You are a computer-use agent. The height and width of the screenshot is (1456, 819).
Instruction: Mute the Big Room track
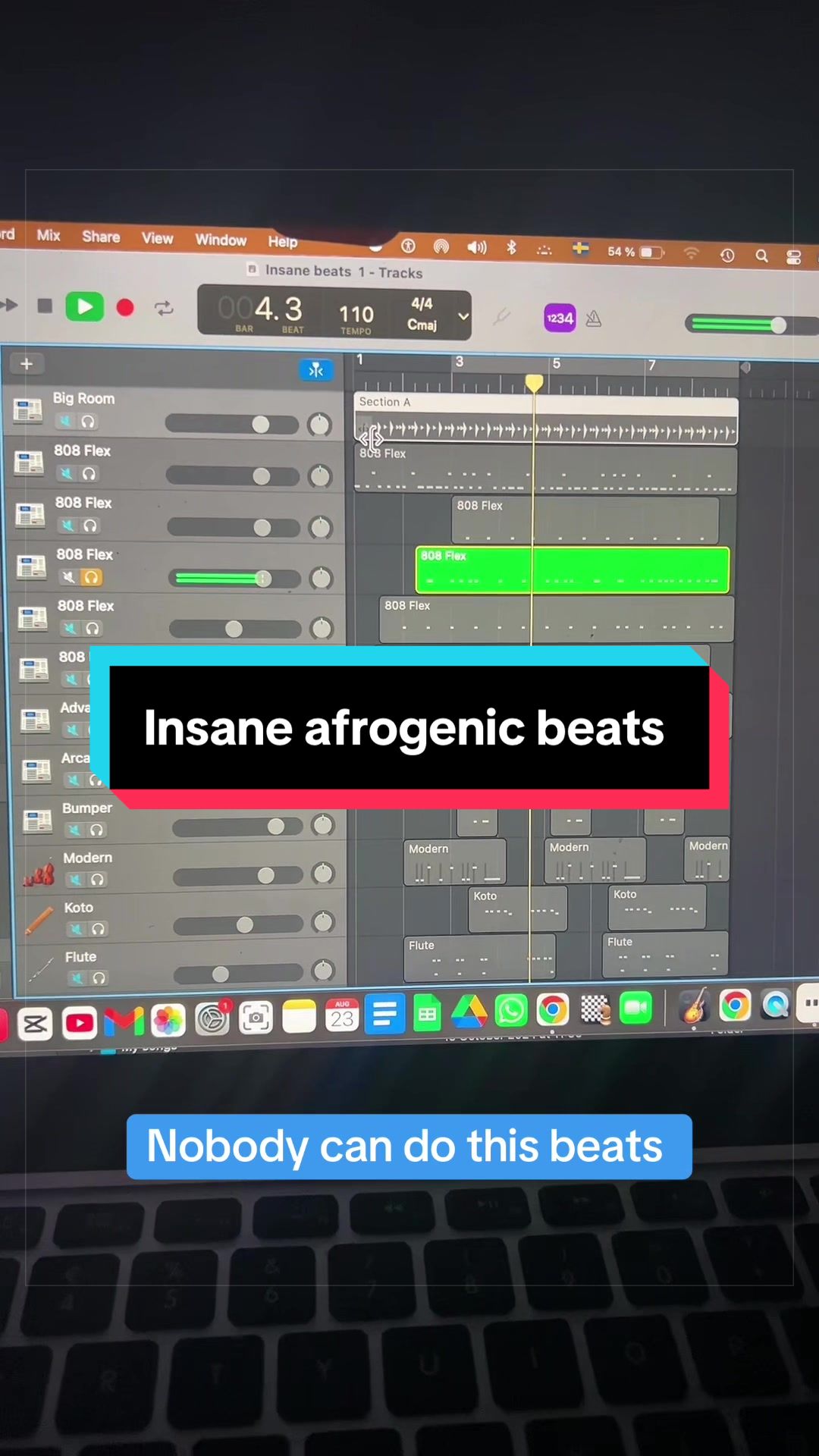pyautogui.click(x=66, y=421)
